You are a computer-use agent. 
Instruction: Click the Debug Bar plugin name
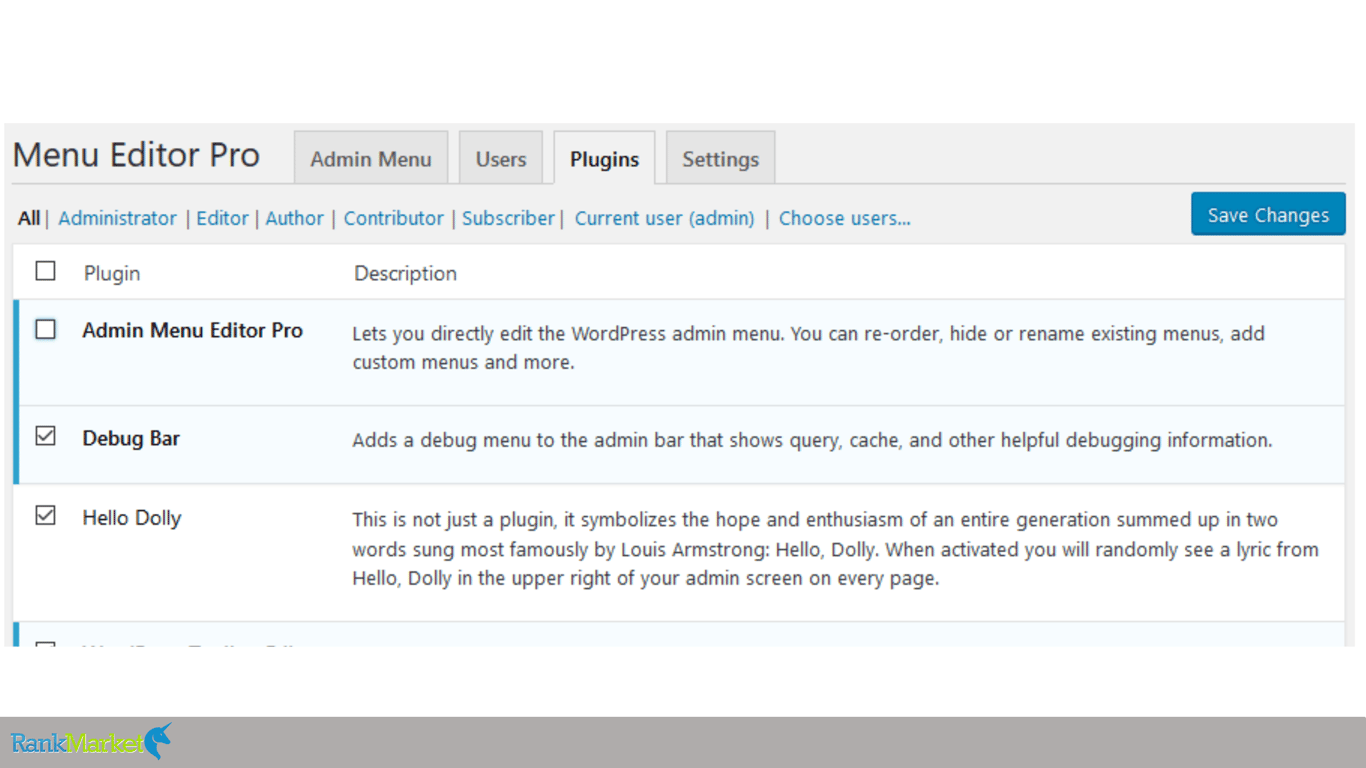[131, 438]
